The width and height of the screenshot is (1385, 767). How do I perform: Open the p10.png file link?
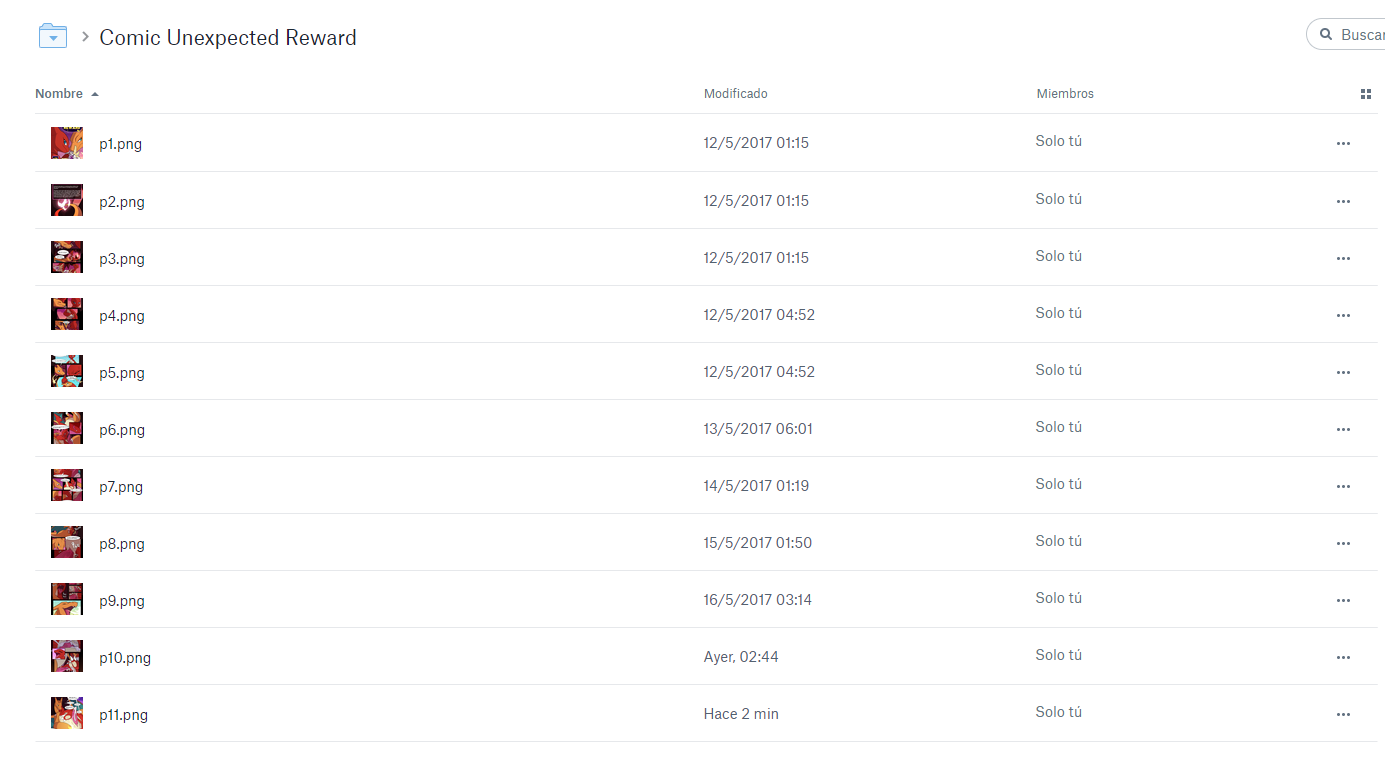click(x=125, y=658)
